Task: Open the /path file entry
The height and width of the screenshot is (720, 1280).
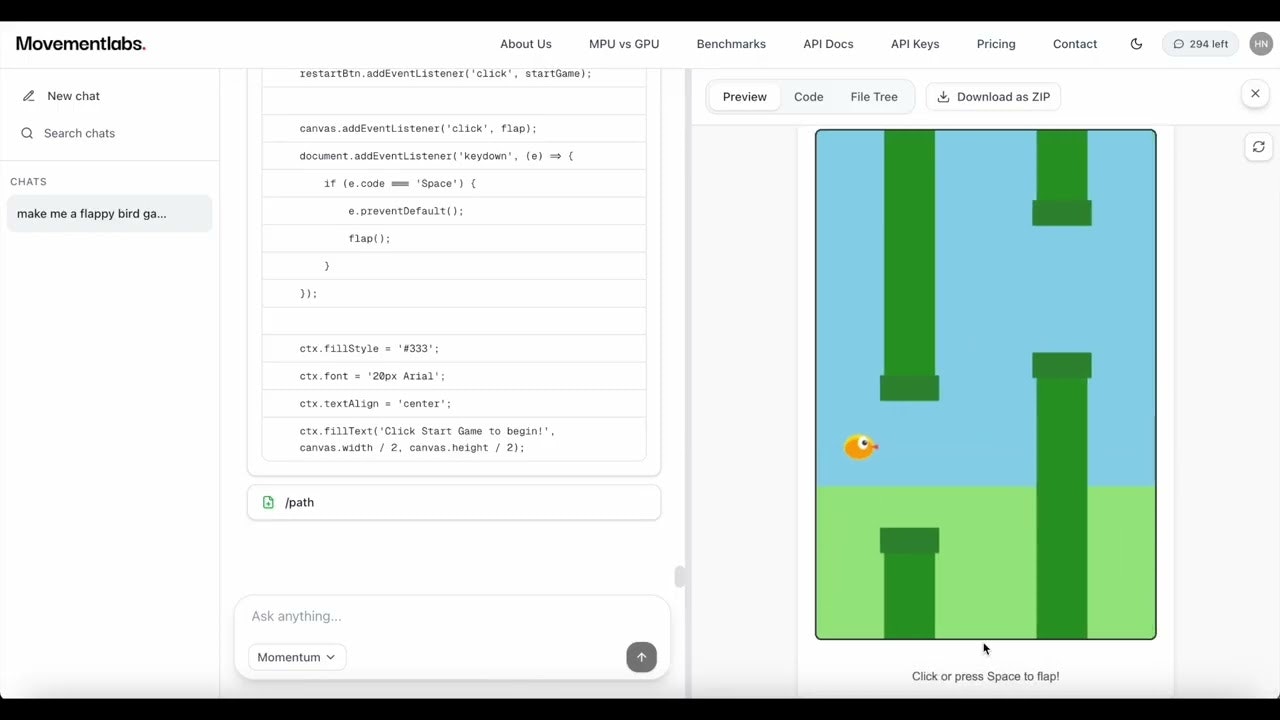Action: point(454,502)
